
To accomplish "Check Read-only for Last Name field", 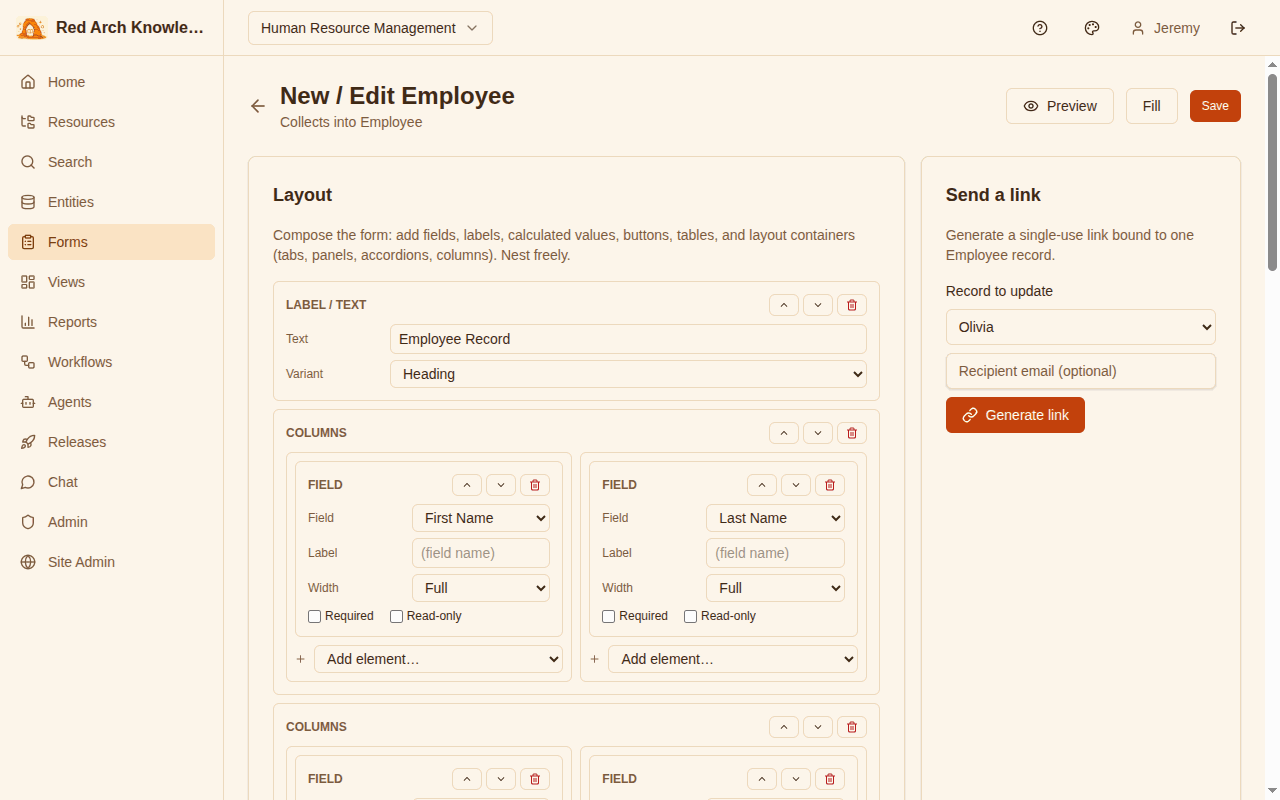I will [x=691, y=616].
